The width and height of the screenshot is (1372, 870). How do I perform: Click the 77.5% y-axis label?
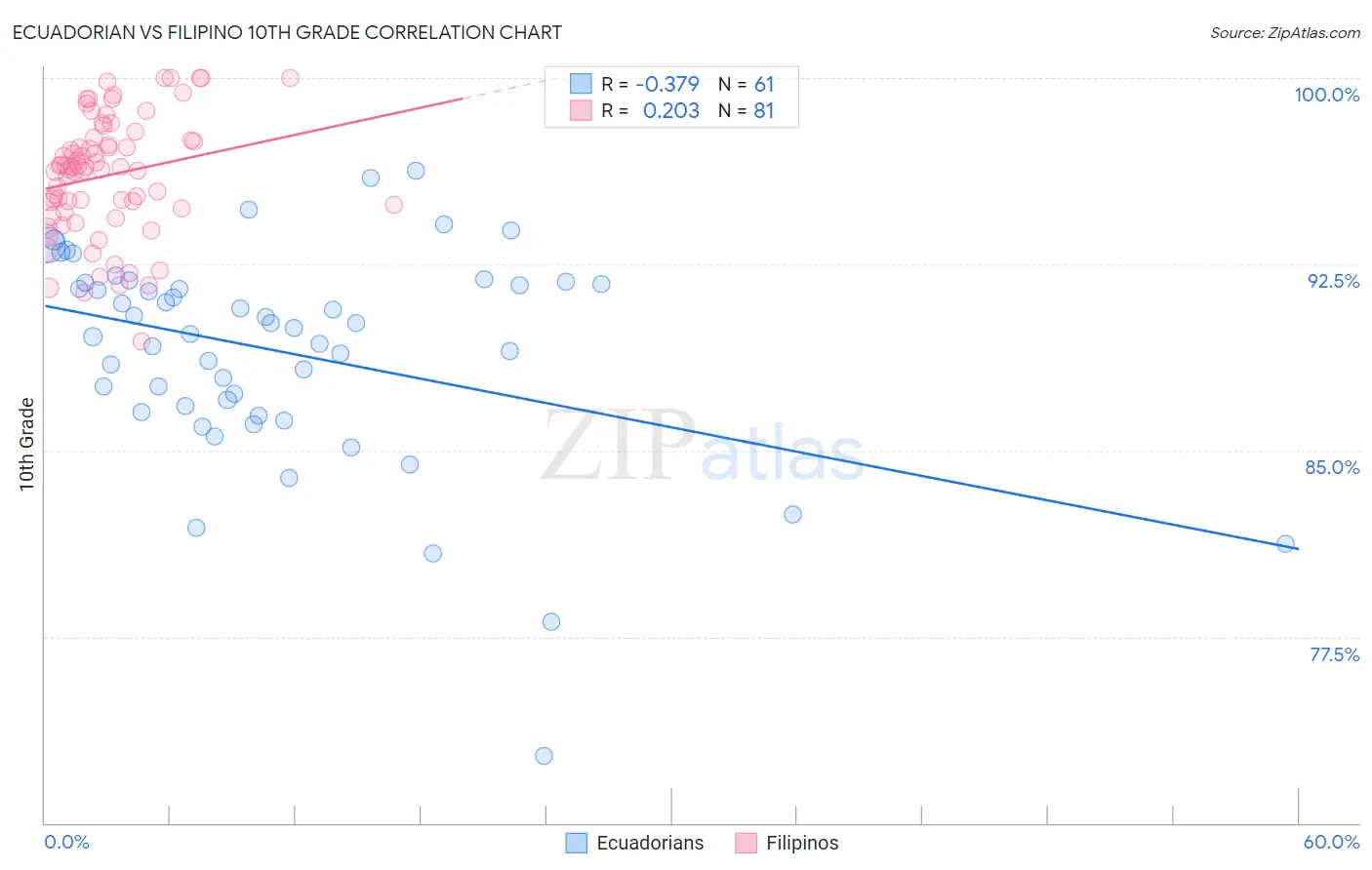pyautogui.click(x=1334, y=654)
